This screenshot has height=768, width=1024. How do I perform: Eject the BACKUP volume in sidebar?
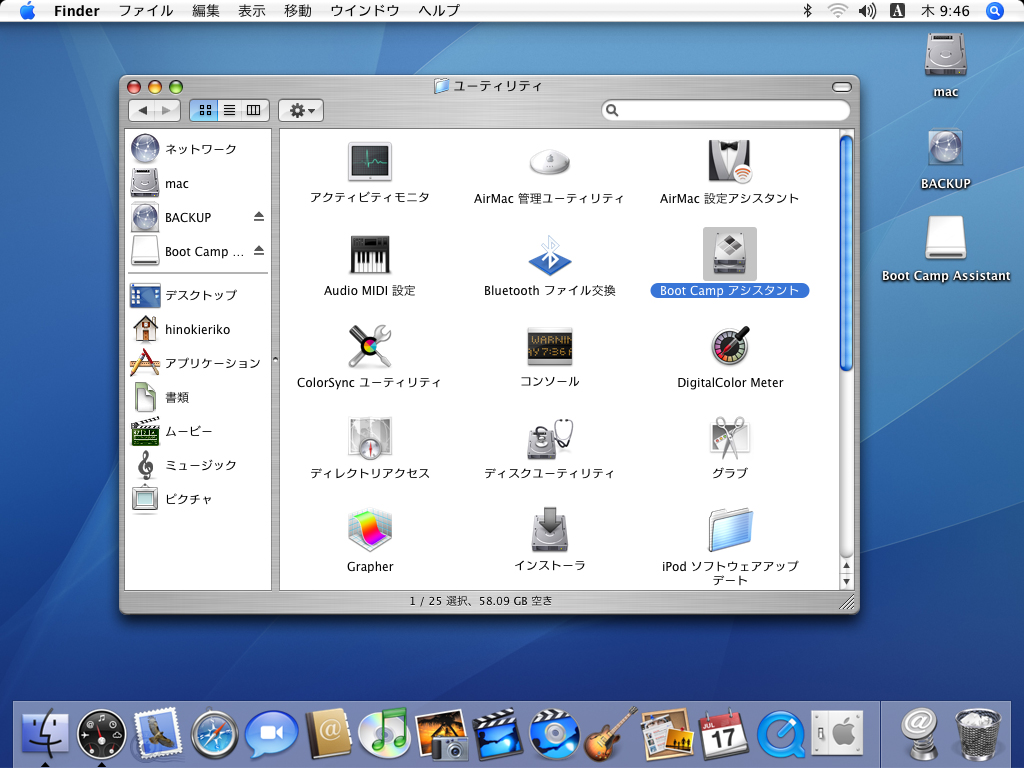pyautogui.click(x=258, y=217)
